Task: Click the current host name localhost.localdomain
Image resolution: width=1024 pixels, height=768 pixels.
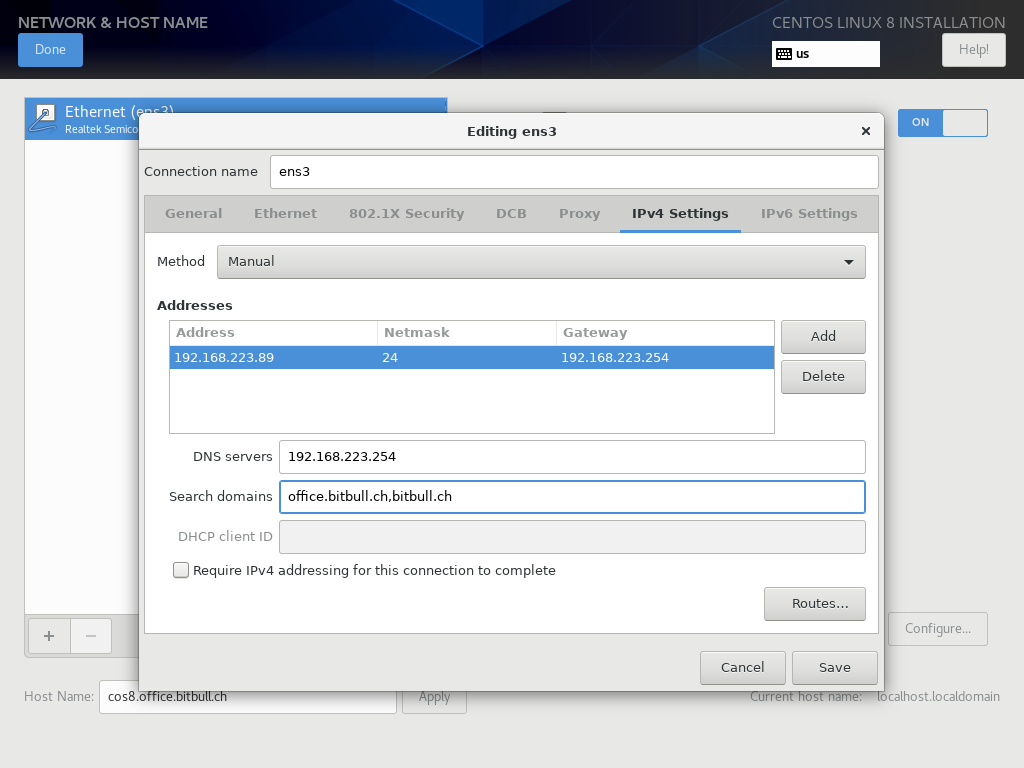Action: coord(938,697)
